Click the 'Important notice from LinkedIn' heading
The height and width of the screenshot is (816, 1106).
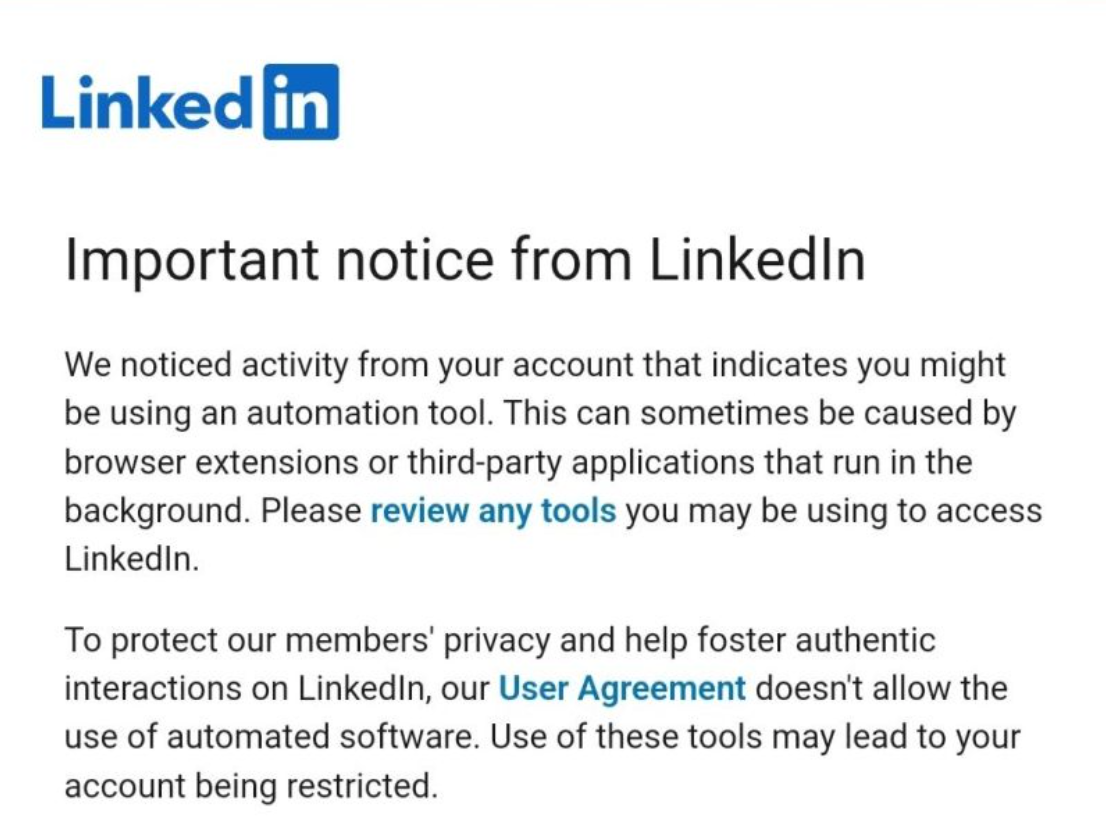click(465, 260)
